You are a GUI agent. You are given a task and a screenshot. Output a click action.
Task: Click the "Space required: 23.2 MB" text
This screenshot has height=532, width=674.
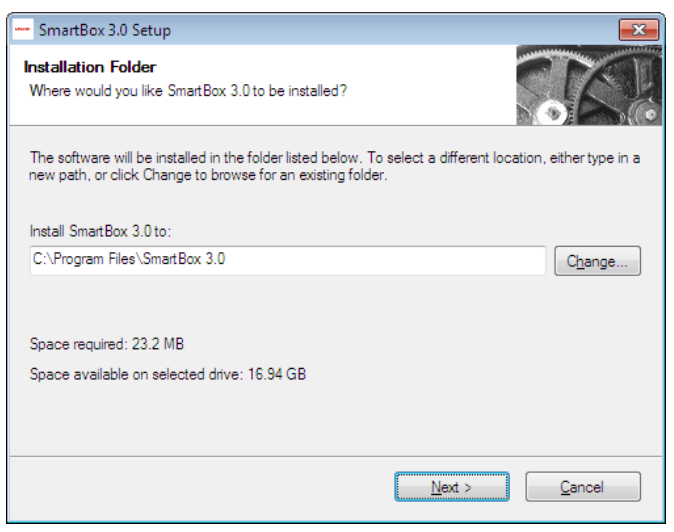click(x=107, y=345)
